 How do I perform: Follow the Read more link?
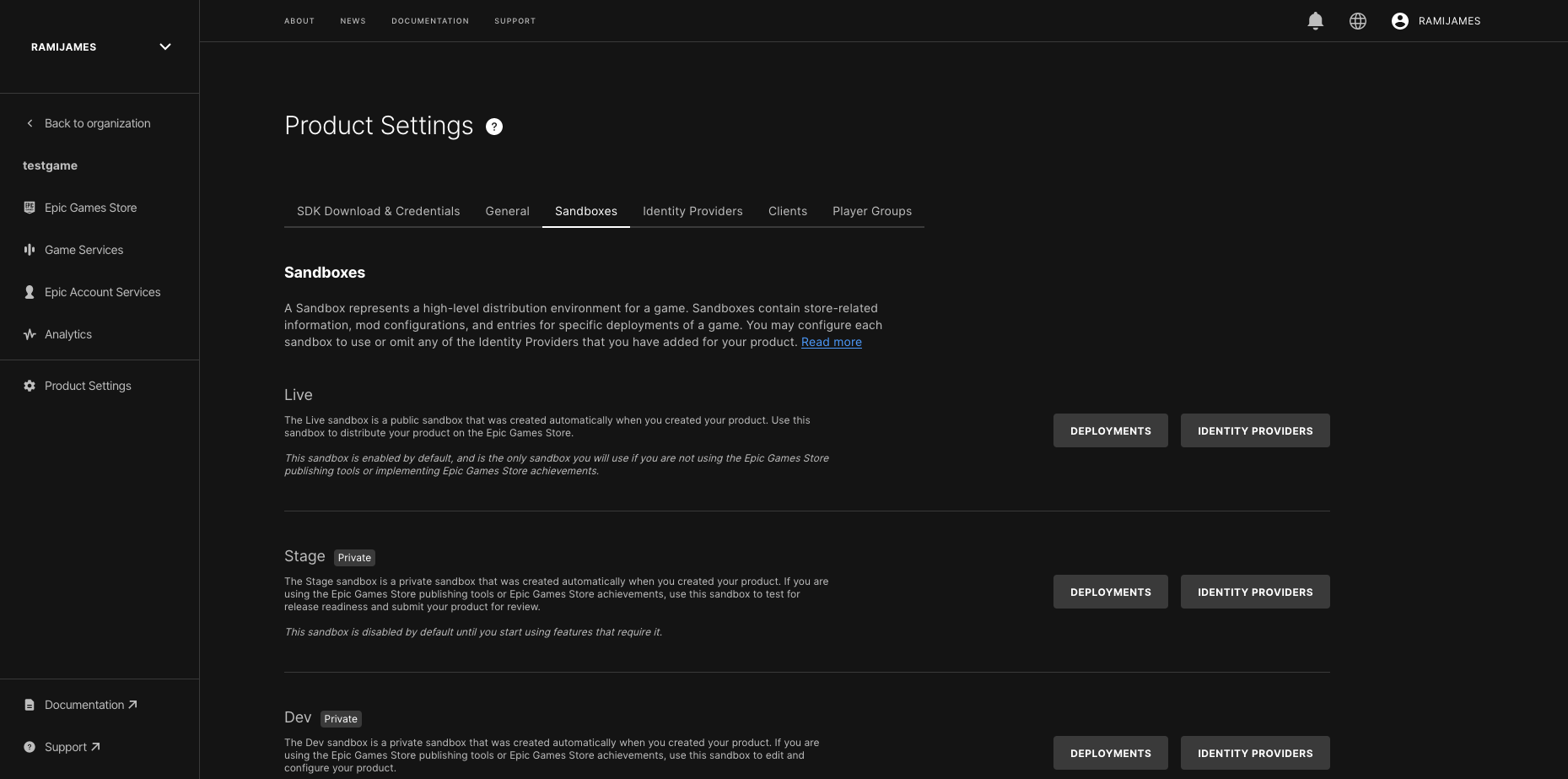tap(832, 342)
